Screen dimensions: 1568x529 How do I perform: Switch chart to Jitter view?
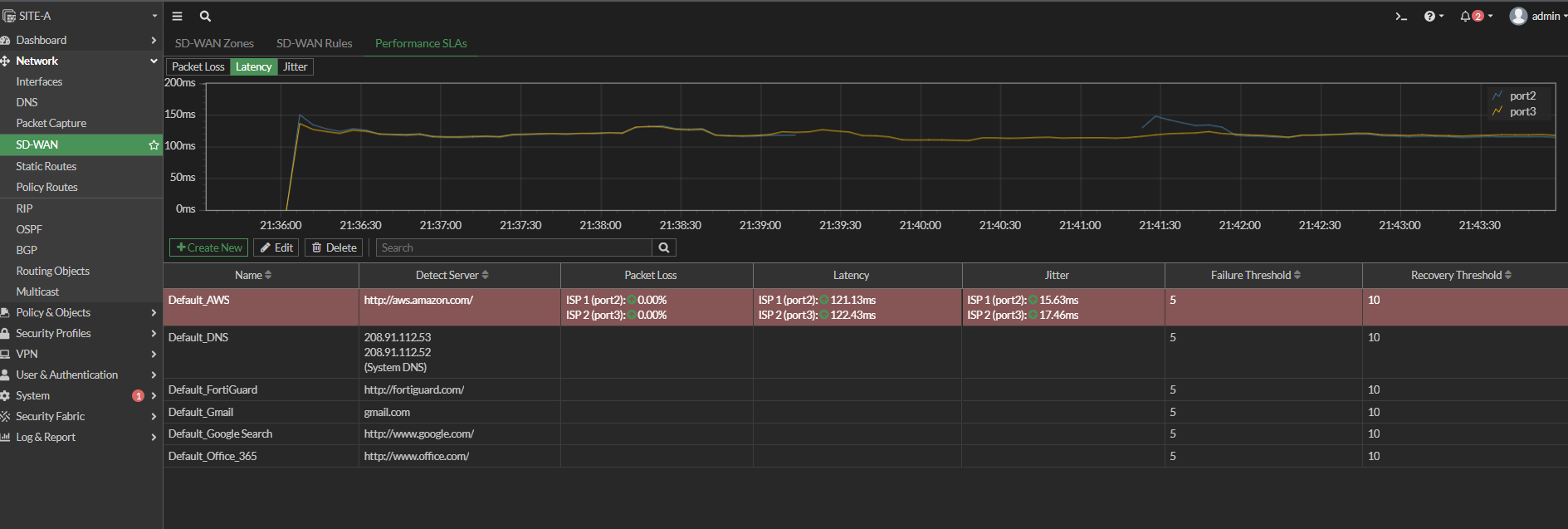295,67
